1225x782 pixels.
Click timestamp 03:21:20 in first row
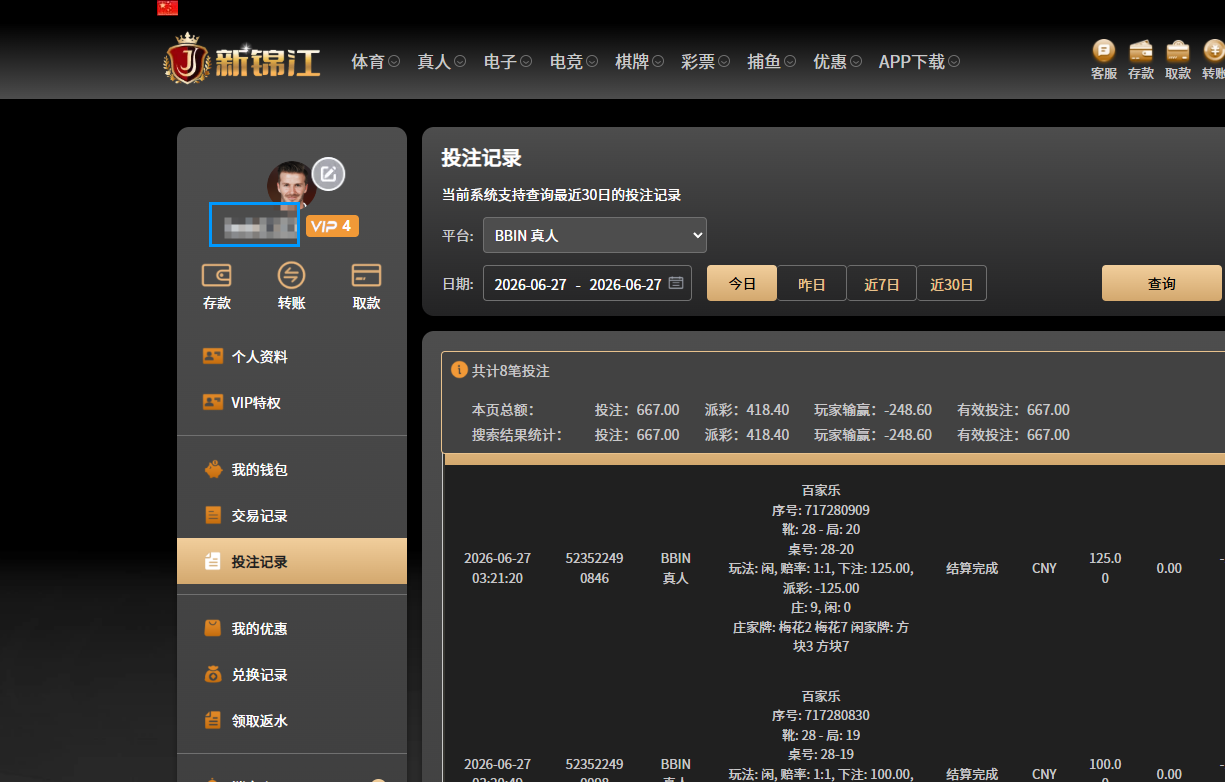point(497,578)
